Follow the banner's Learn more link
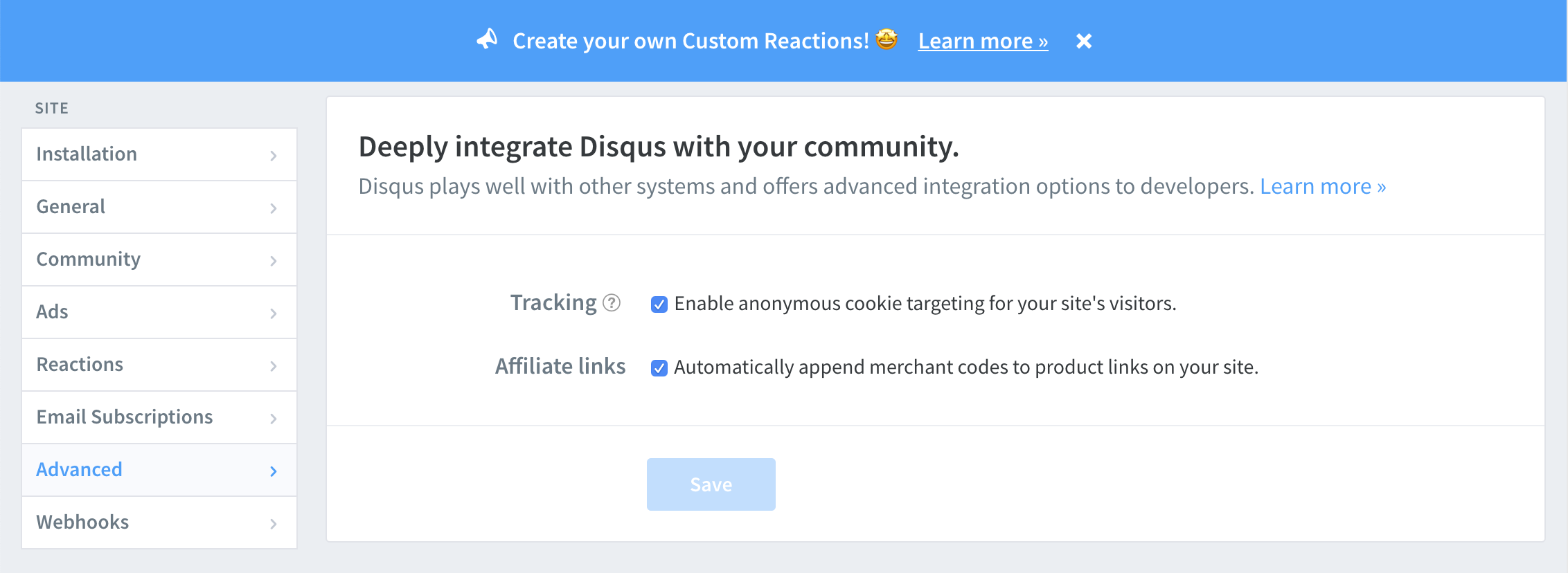1568x573 pixels. (x=983, y=42)
